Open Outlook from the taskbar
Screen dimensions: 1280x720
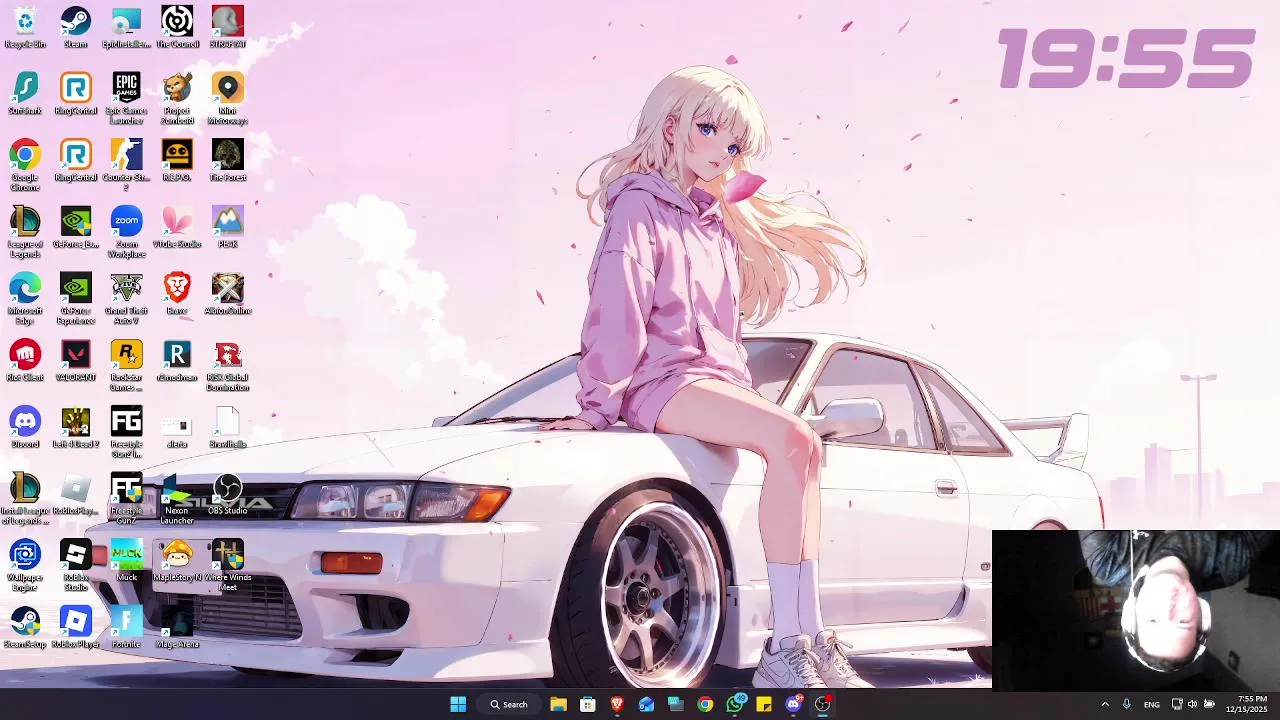[x=646, y=704]
